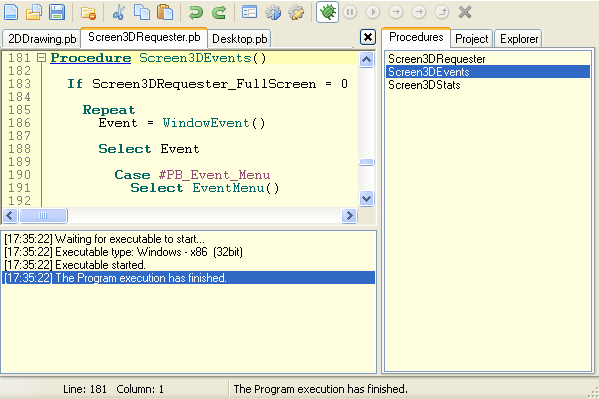Click the debugger Stop (pause) icon
599x399 pixels.
(350, 12)
